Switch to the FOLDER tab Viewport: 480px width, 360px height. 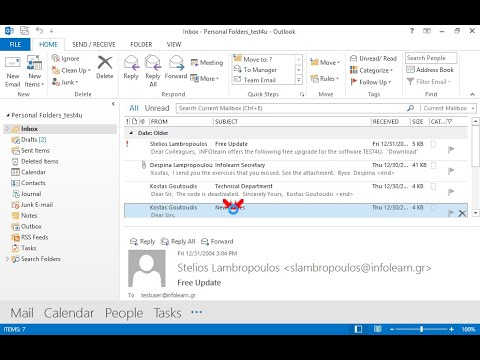coord(141,44)
